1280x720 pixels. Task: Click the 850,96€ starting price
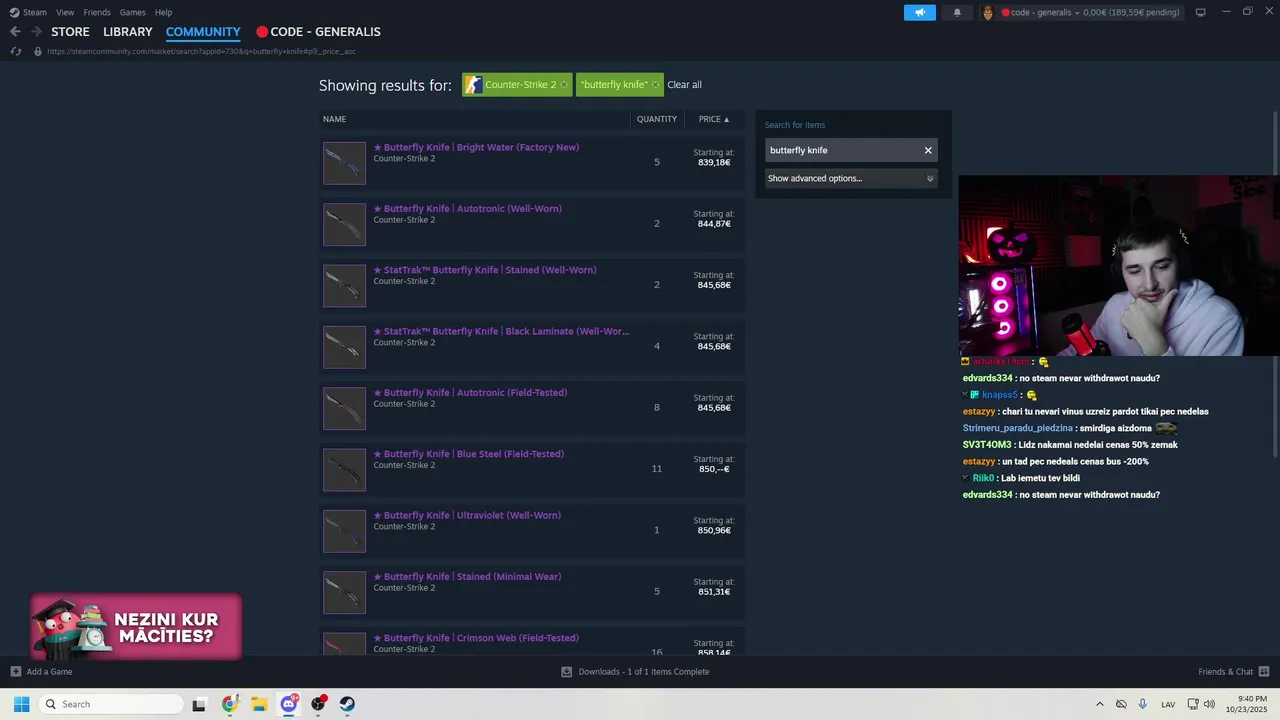pos(714,530)
